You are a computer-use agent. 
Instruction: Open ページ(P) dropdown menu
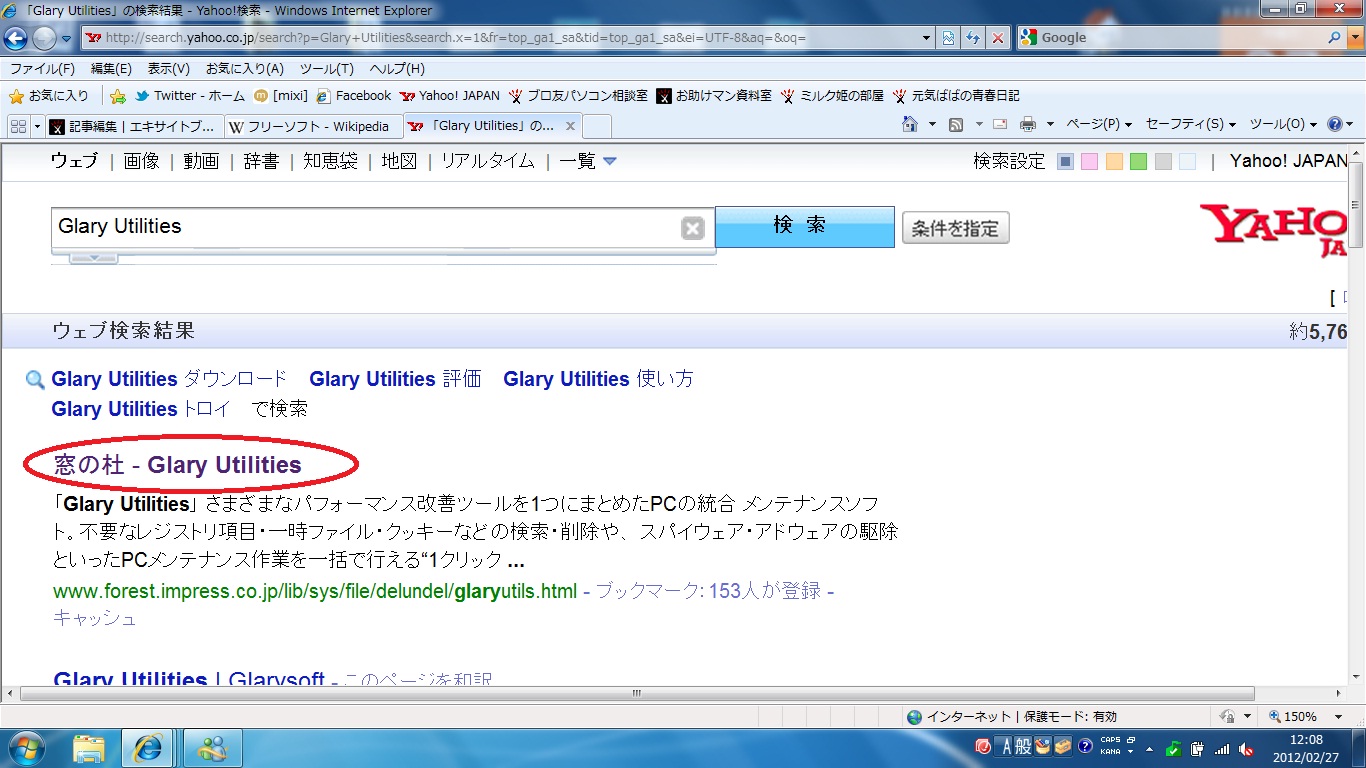(1099, 125)
